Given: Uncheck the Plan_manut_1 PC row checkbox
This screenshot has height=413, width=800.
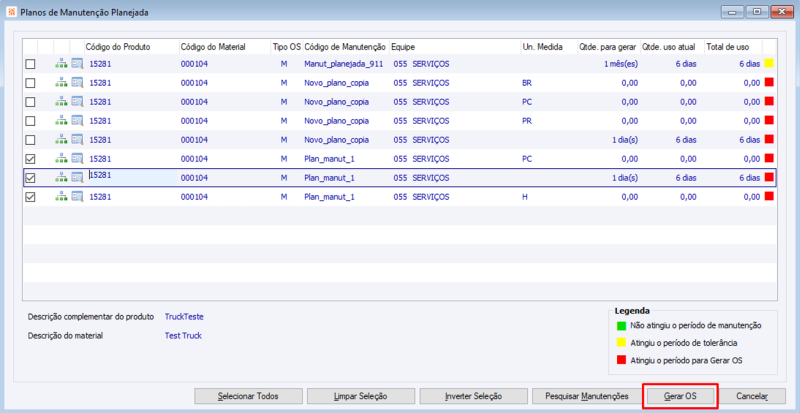Looking at the screenshot, I should pyautogui.click(x=31, y=159).
